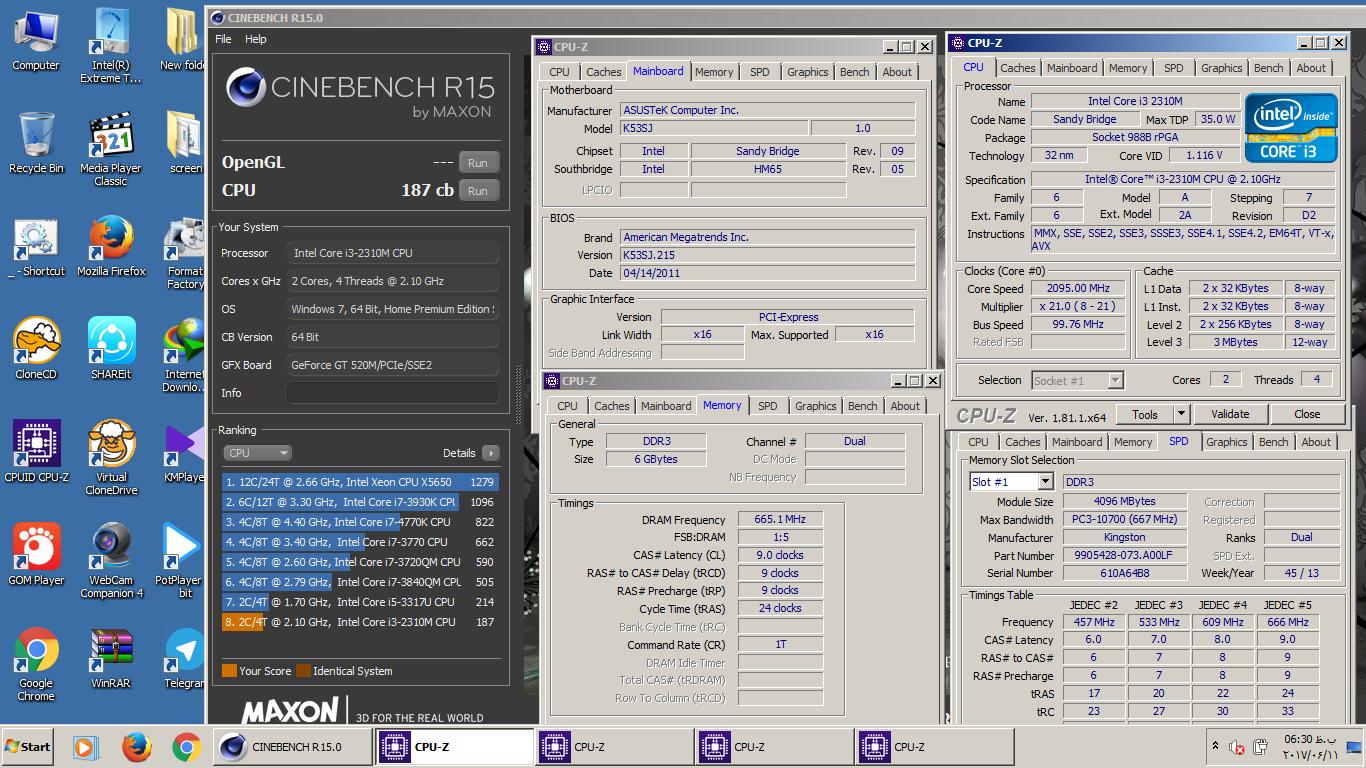Open File menu in Cinebench
Viewport: 1366px width, 768px height.
(223, 39)
